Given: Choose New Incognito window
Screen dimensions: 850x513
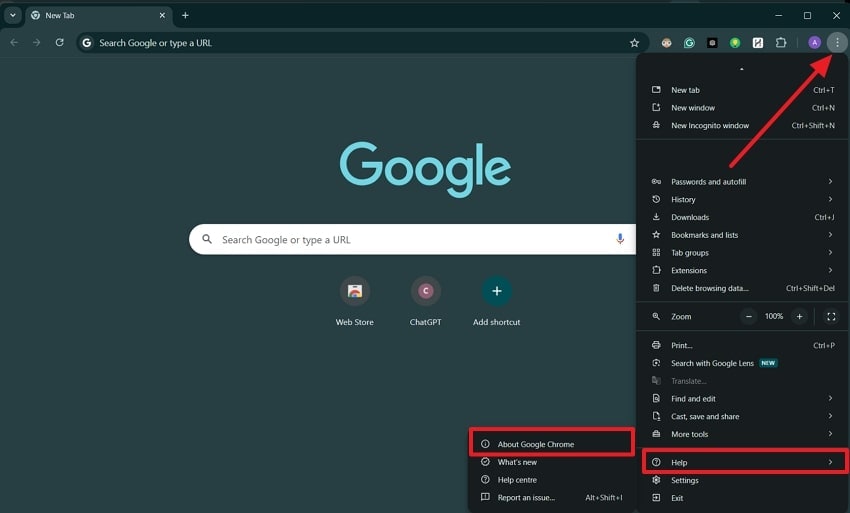Looking at the screenshot, I should pos(743,125).
